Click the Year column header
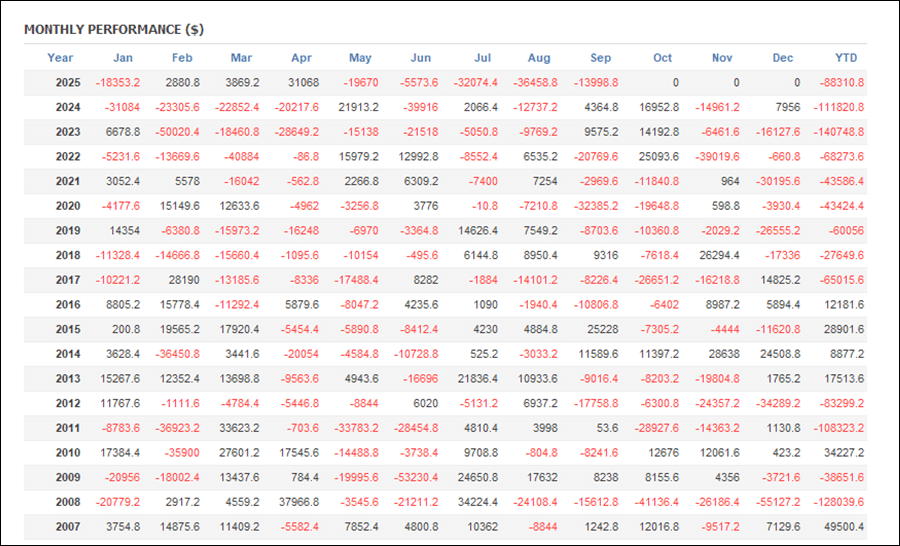900x546 pixels. [60, 58]
